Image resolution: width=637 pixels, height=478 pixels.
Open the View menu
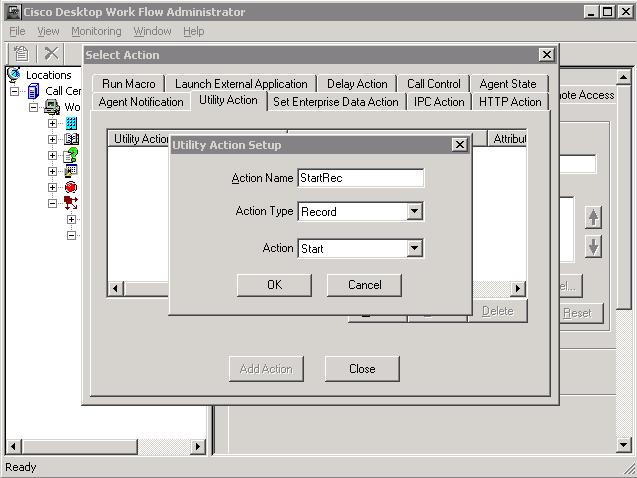[x=48, y=31]
